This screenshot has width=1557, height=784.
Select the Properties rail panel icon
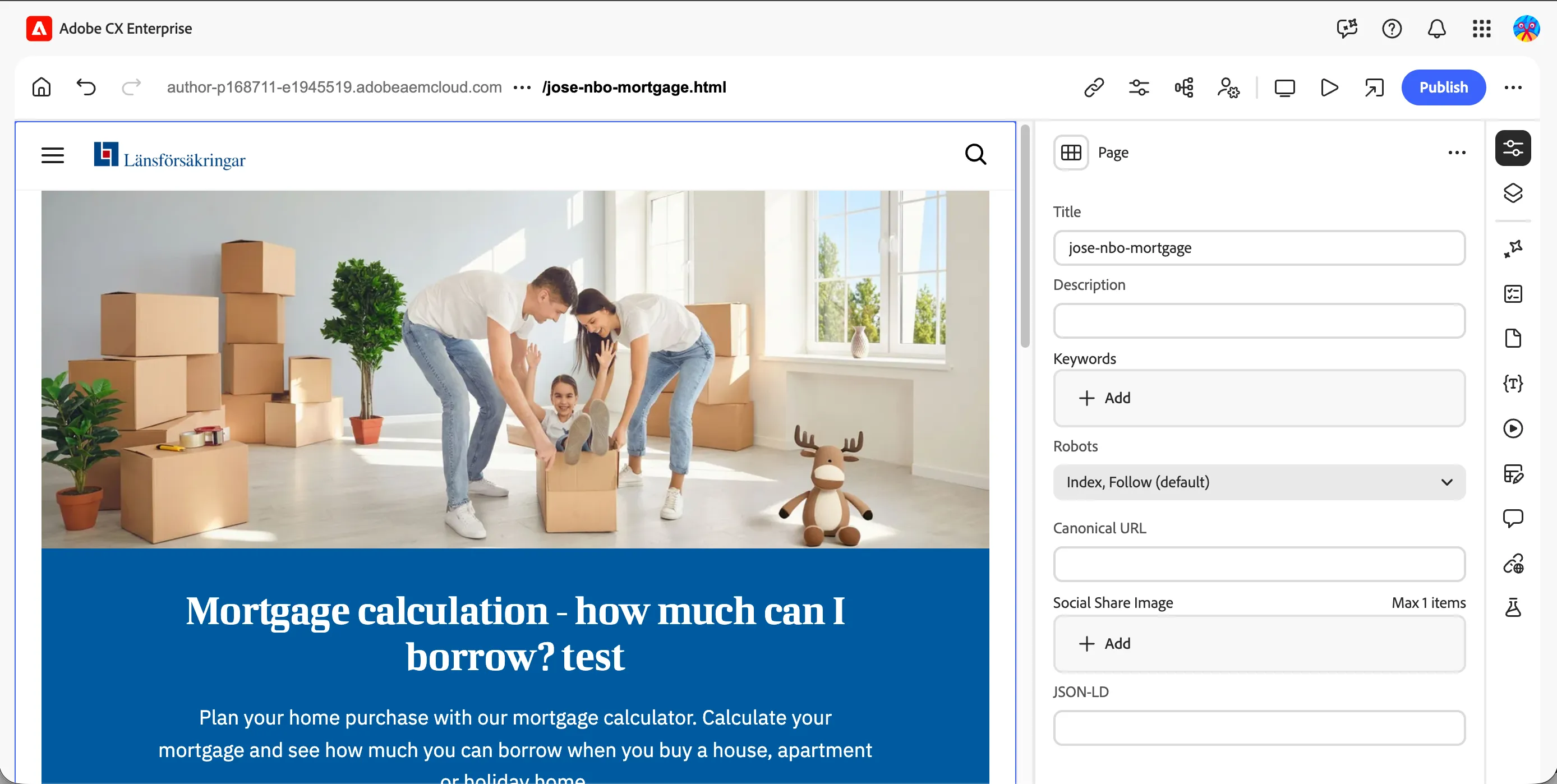tap(1513, 148)
